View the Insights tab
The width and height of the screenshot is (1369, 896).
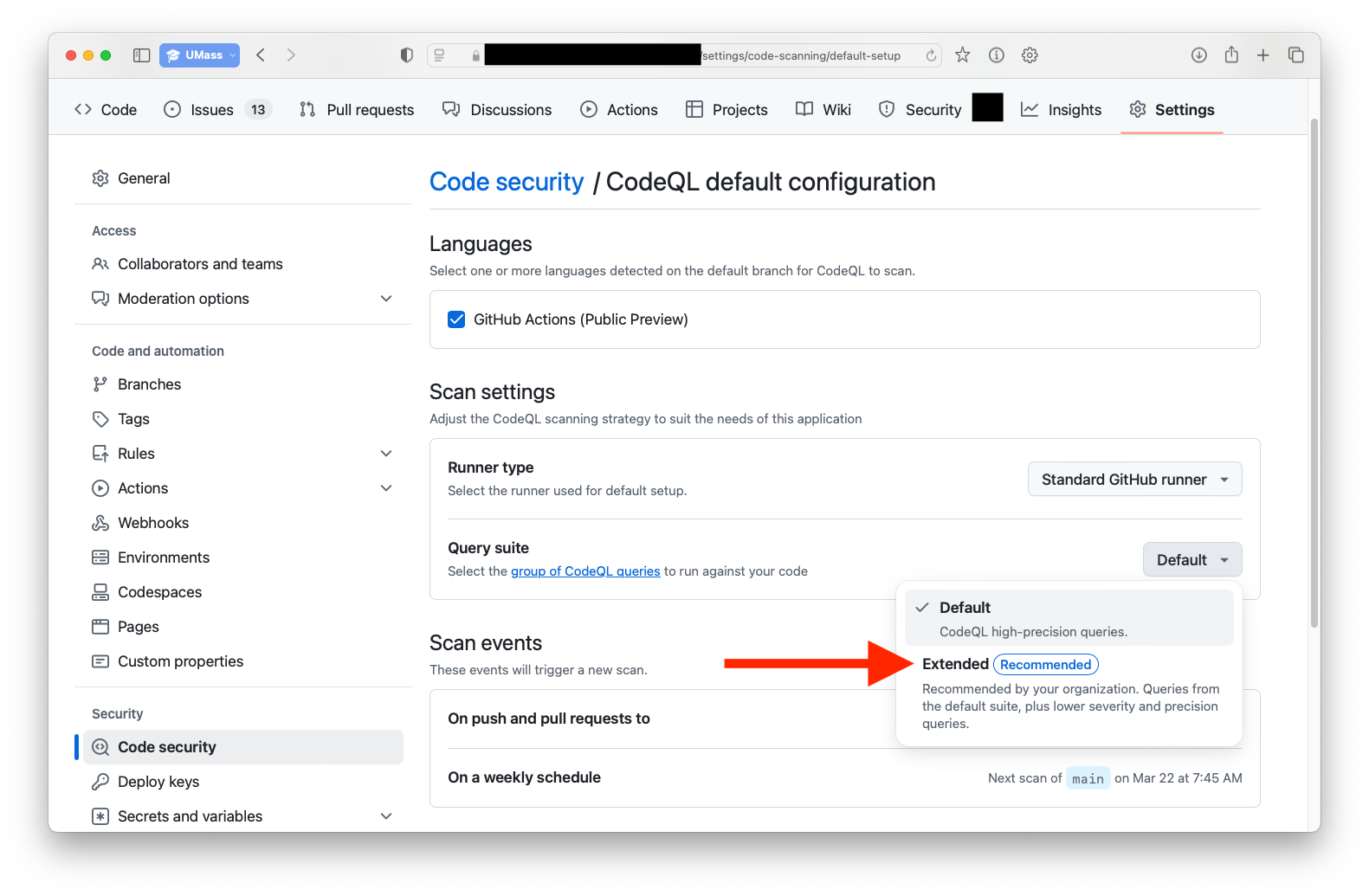(1062, 110)
